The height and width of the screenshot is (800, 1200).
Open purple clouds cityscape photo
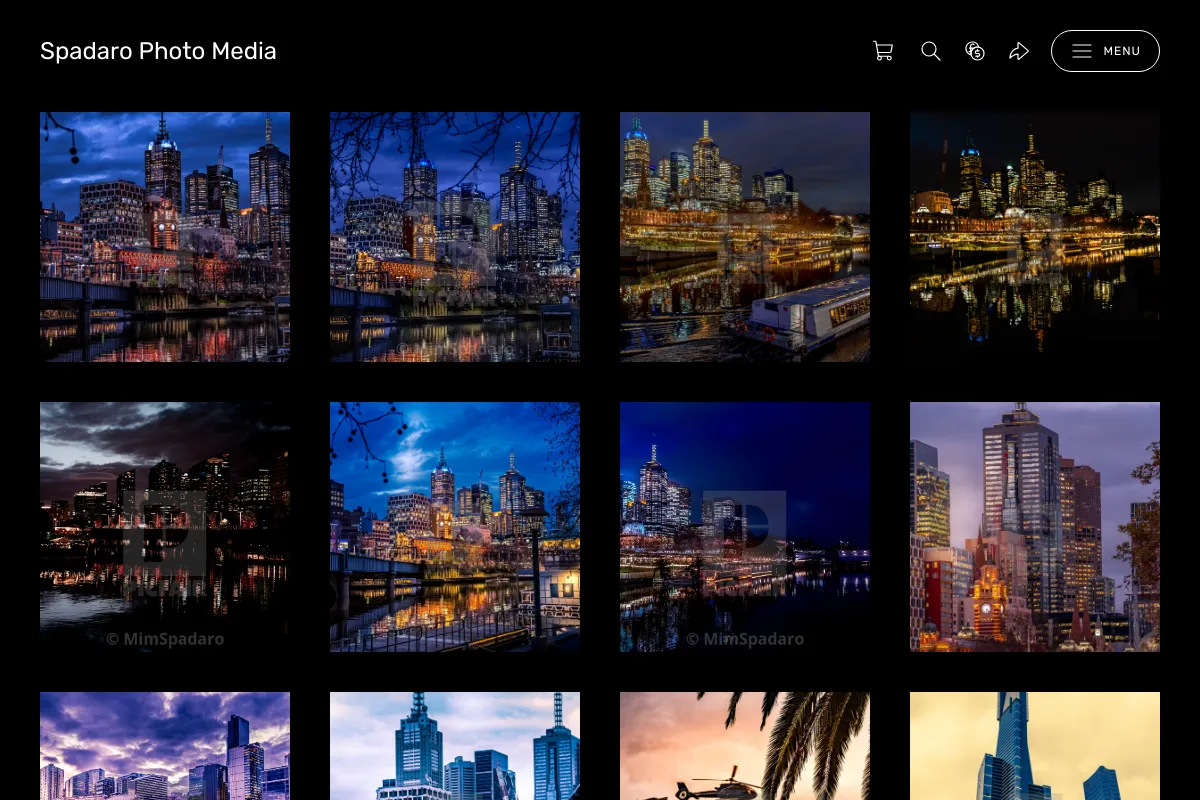165,746
